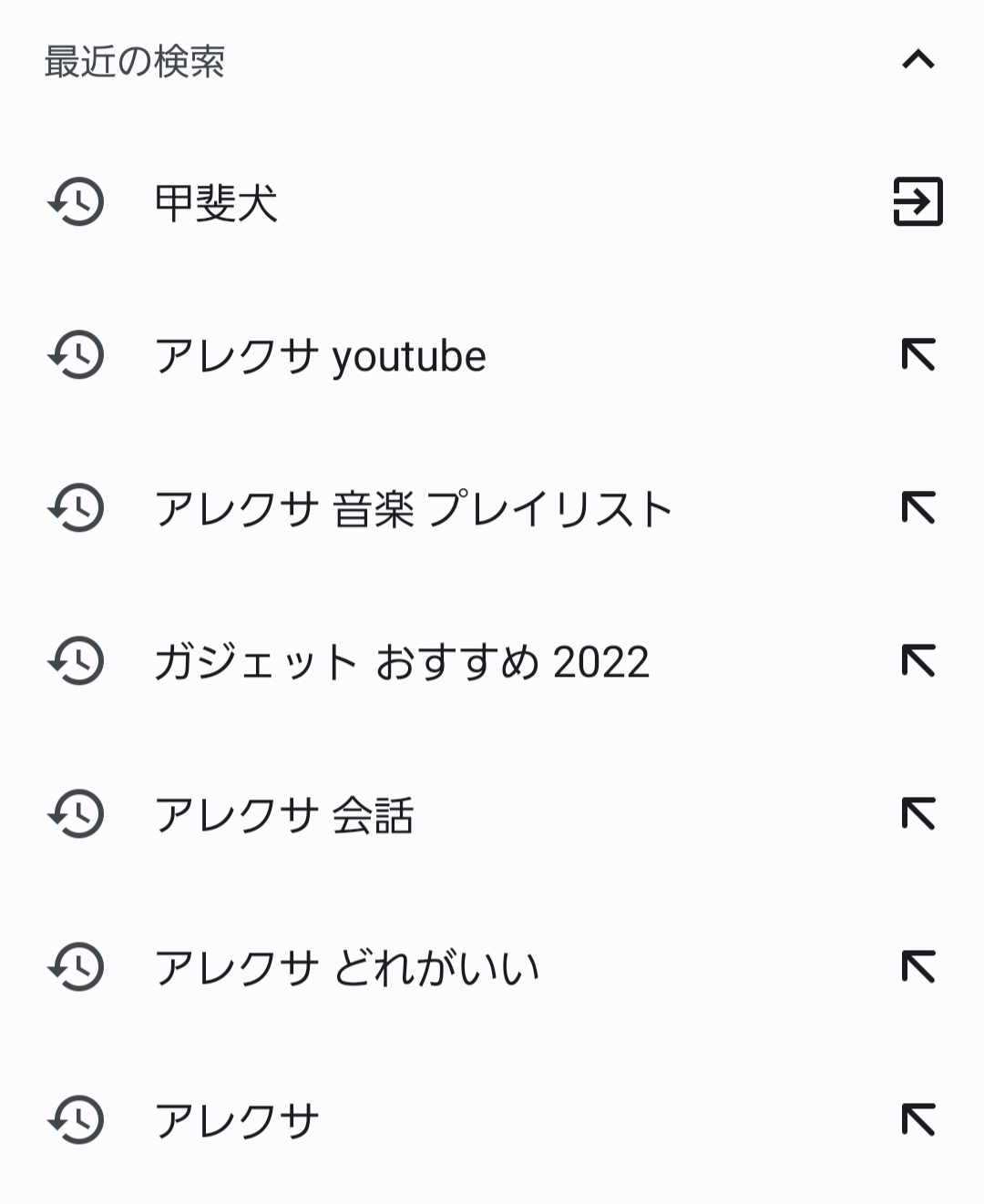
Task: Click history icon beside アレクサ どれがいい
Action: (x=77, y=966)
